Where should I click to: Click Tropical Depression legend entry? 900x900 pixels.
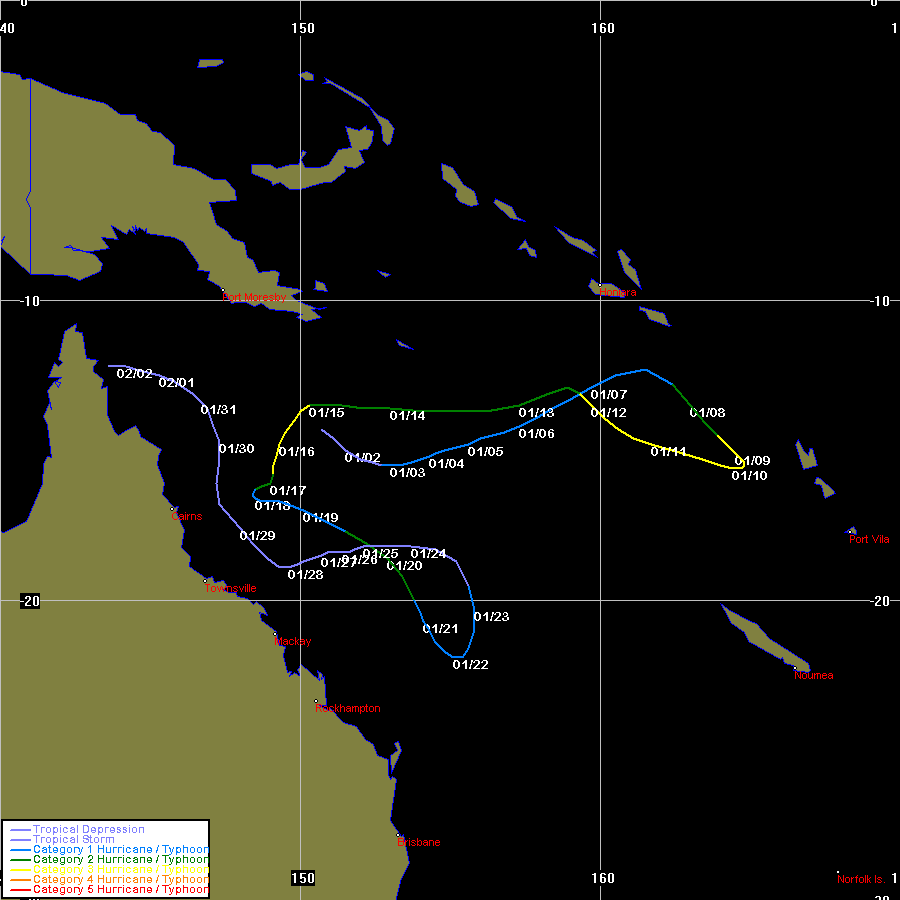[x=88, y=829]
